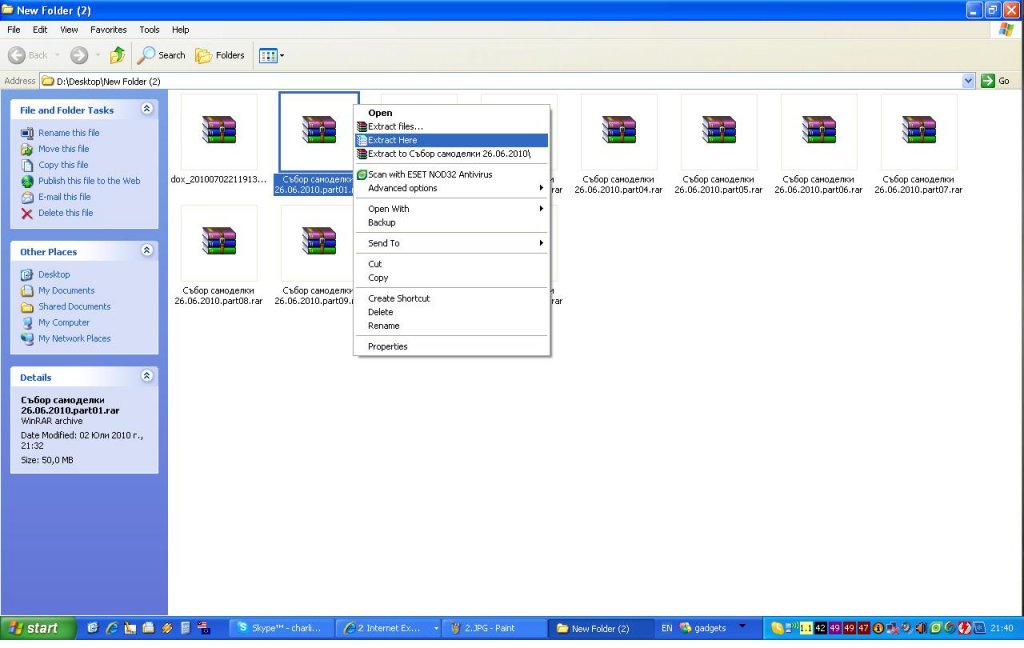Click the Rename this file link
Image resolution: width=1024 pixels, height=648 pixels.
(x=68, y=133)
